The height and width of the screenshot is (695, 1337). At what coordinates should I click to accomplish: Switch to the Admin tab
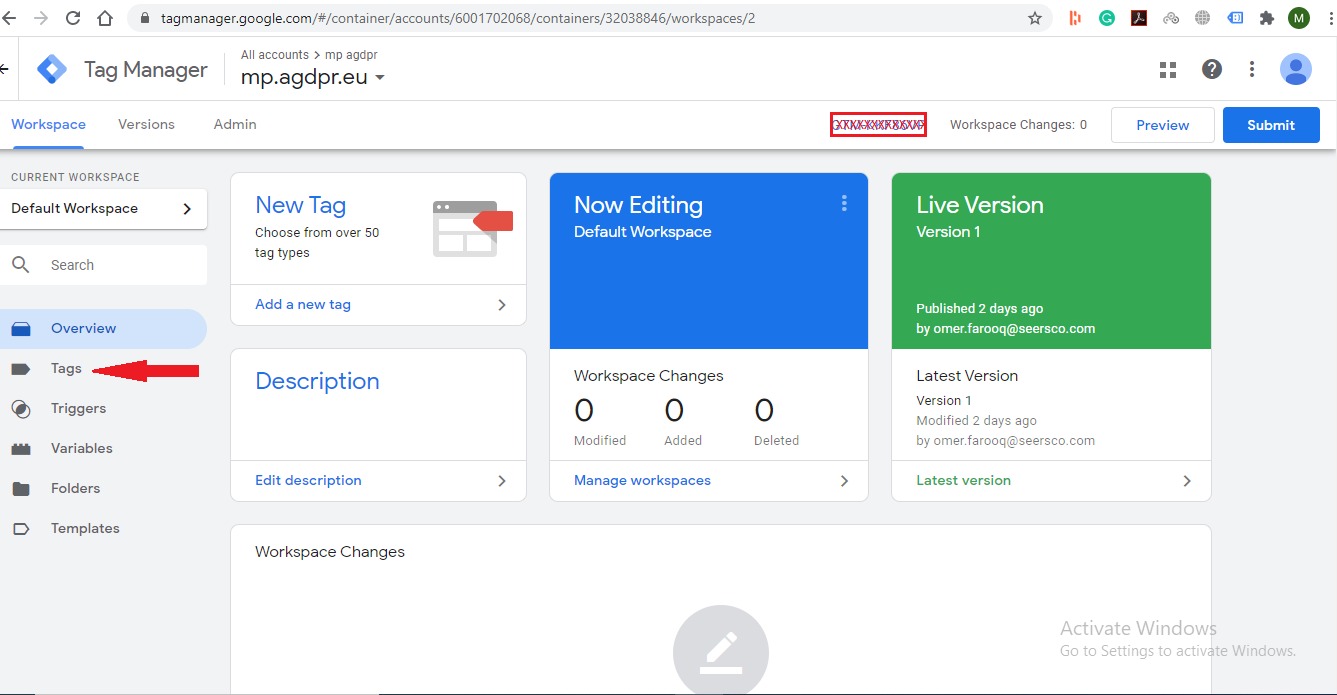tap(235, 125)
